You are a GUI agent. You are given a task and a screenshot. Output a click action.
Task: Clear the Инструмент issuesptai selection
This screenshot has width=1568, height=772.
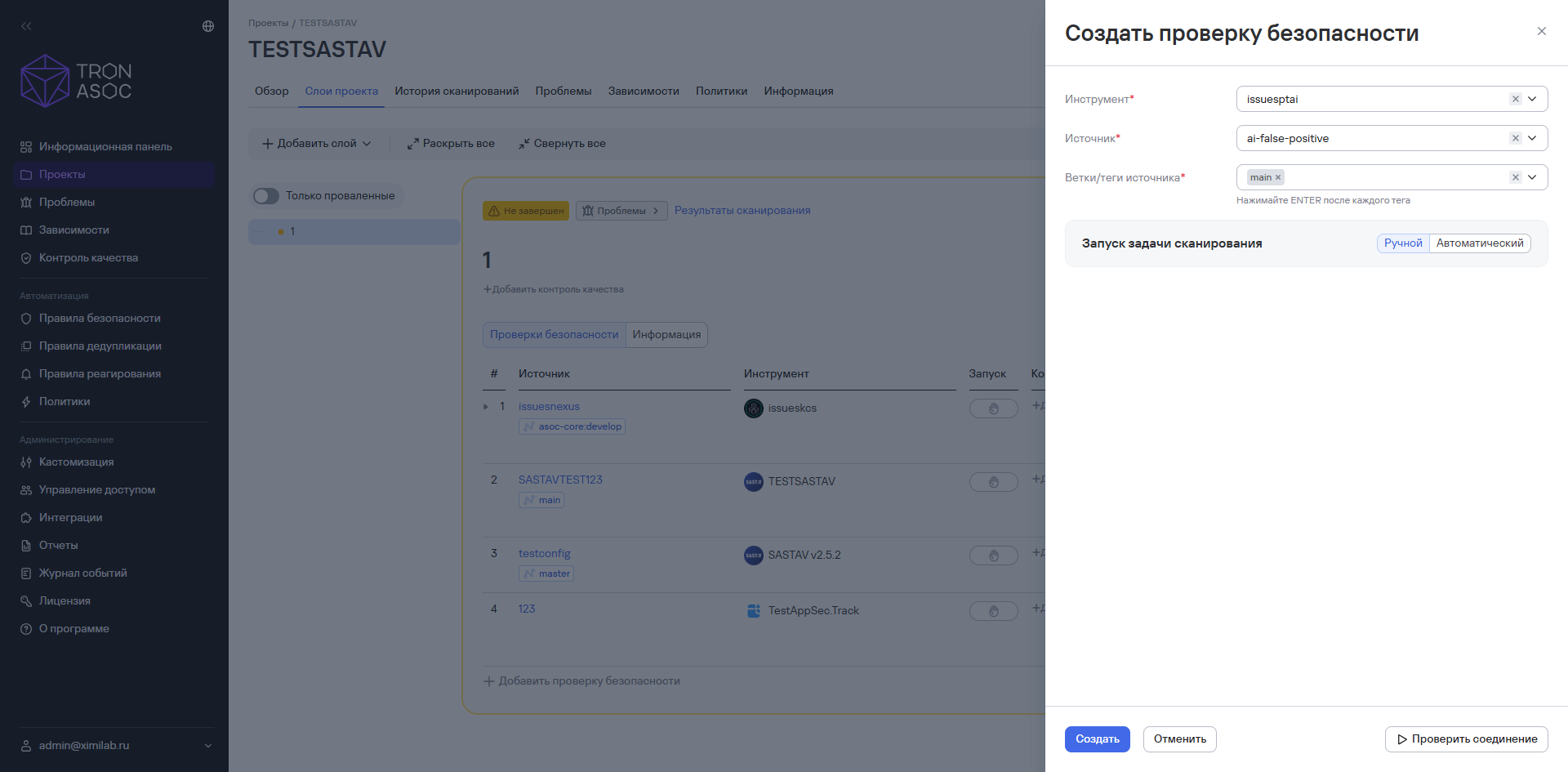(x=1516, y=99)
